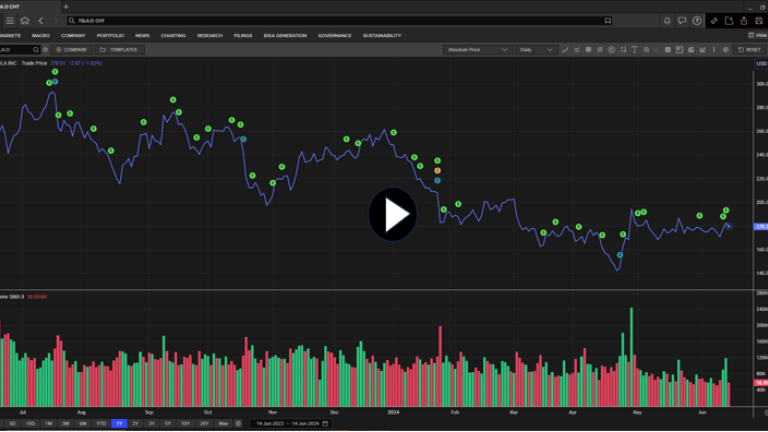The height and width of the screenshot is (432, 768).
Task: Click the COMPARE button
Action: click(x=71, y=49)
